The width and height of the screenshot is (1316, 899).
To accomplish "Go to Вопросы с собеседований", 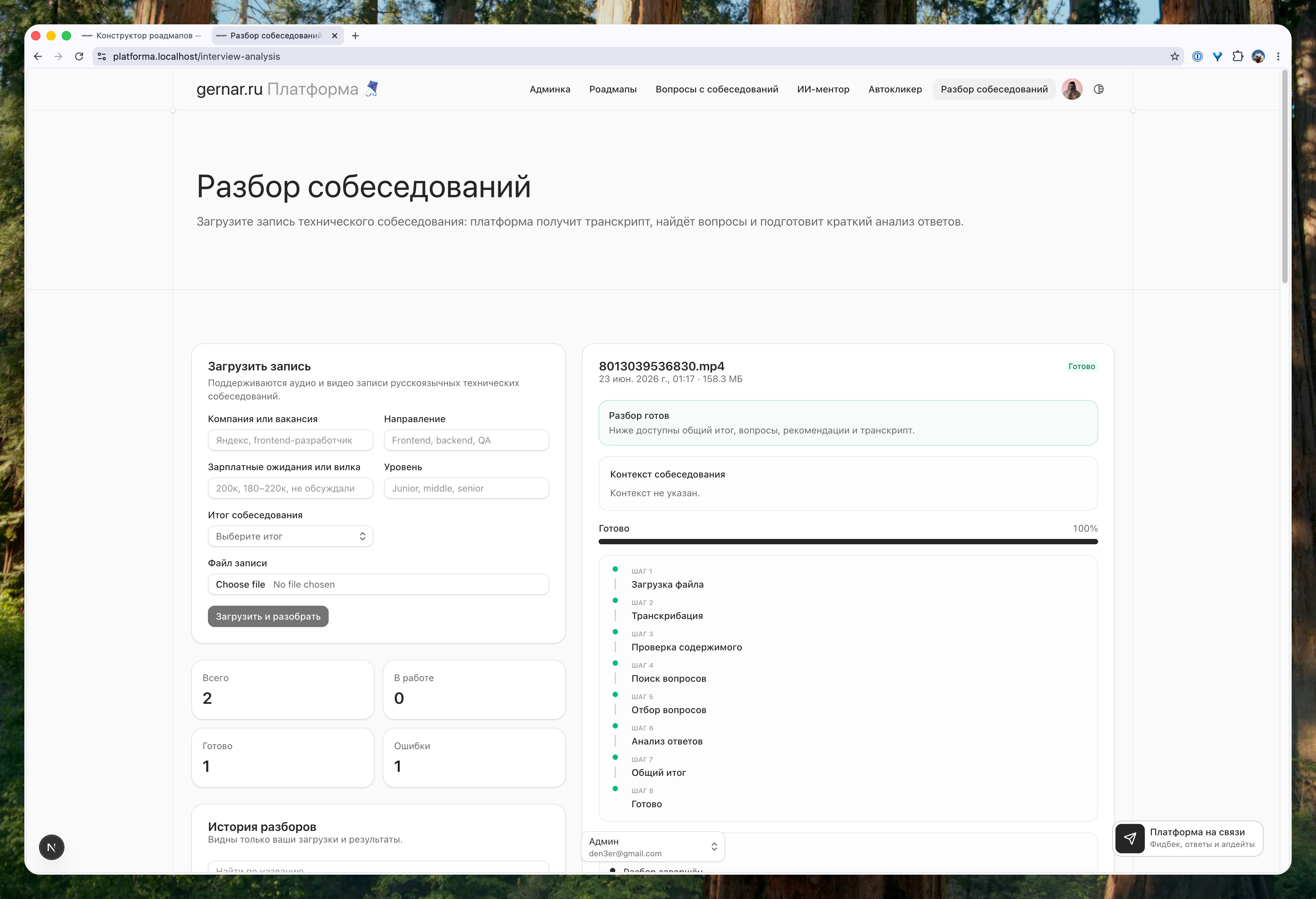I will point(716,89).
